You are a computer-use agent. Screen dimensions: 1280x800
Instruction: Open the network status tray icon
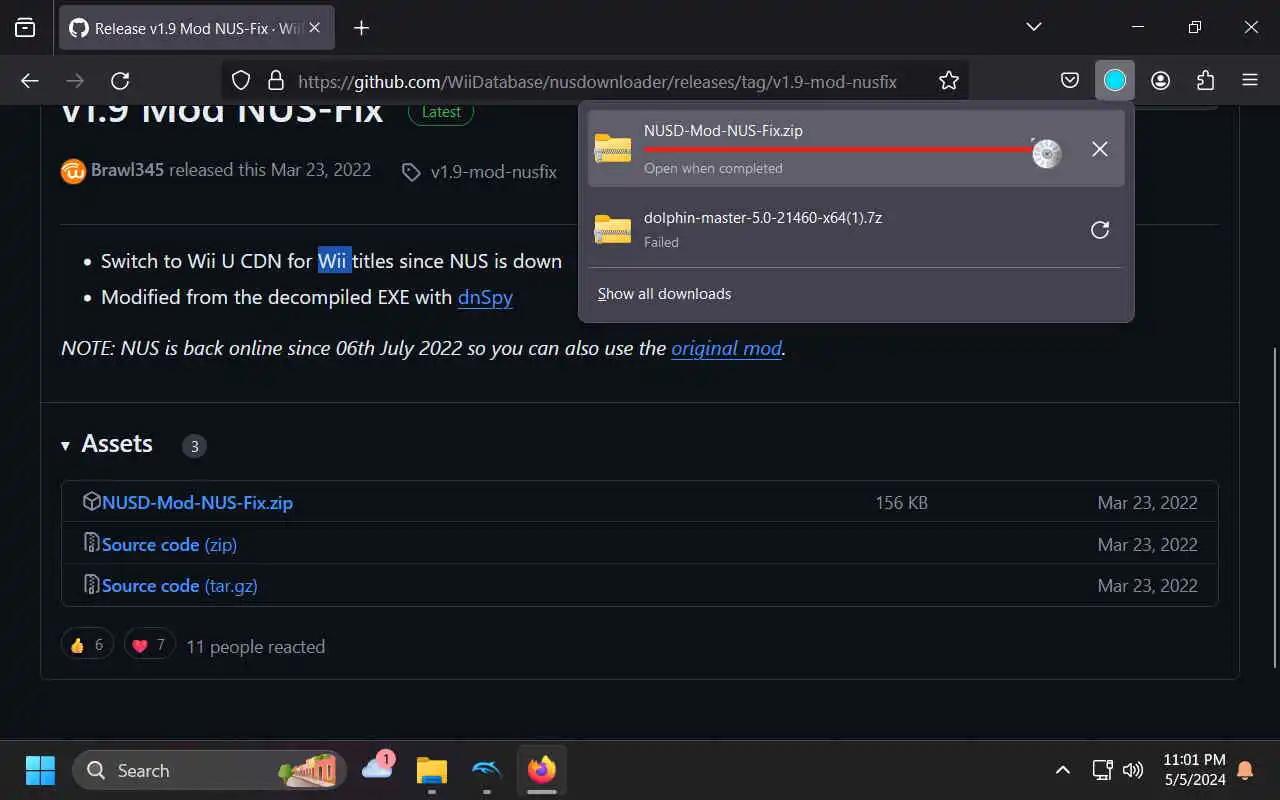coord(1102,770)
